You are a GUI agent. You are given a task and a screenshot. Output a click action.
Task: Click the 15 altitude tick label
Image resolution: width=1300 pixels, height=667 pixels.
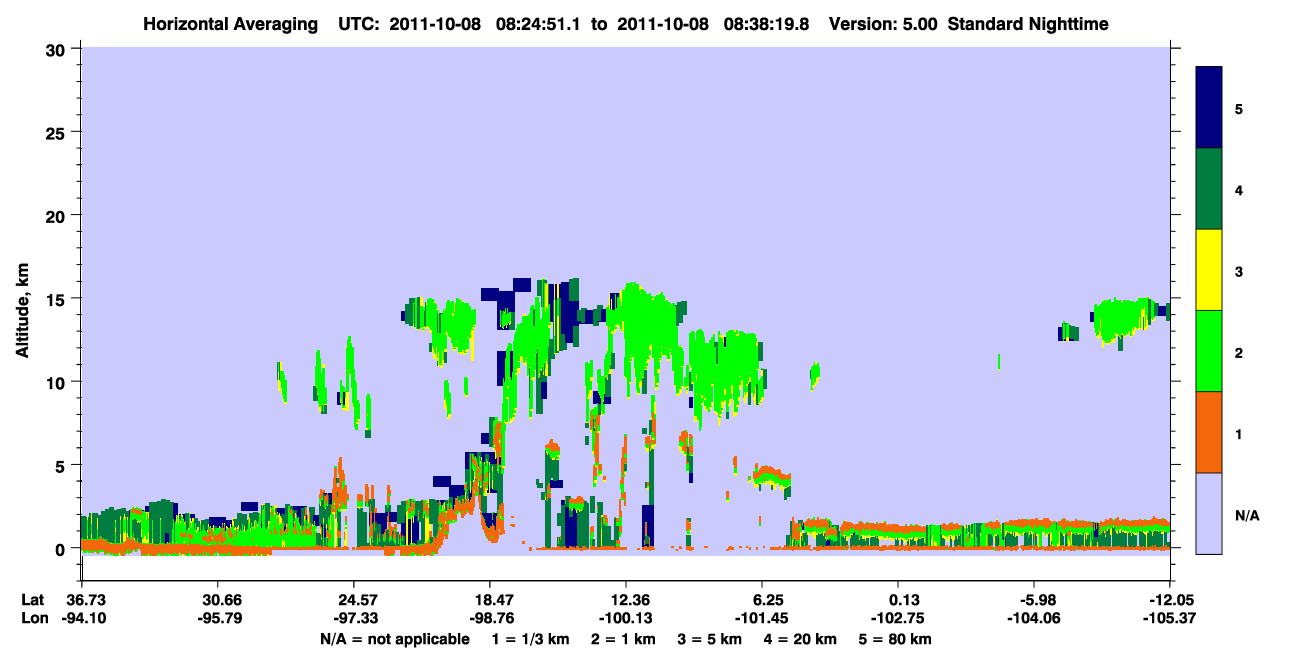pos(58,298)
